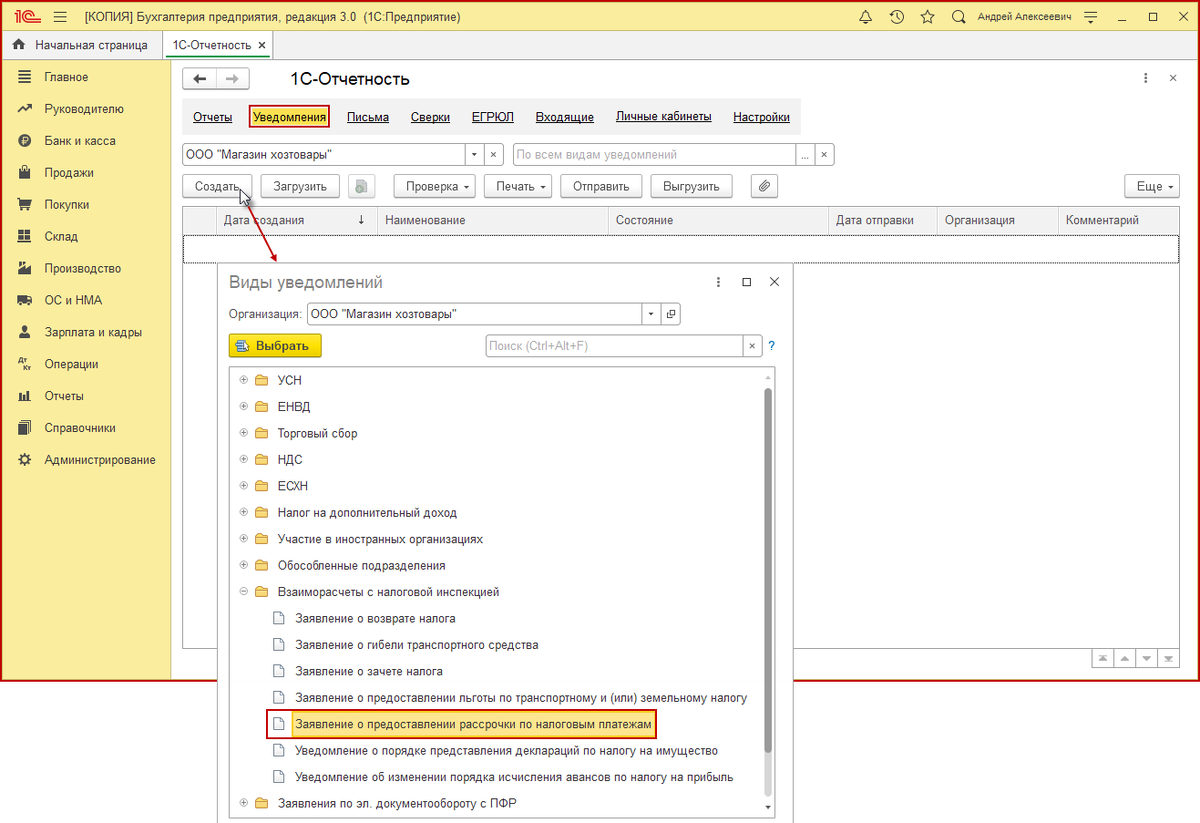The height and width of the screenshot is (823, 1200).
Task: Open the Настройки tab
Action: 761,117
